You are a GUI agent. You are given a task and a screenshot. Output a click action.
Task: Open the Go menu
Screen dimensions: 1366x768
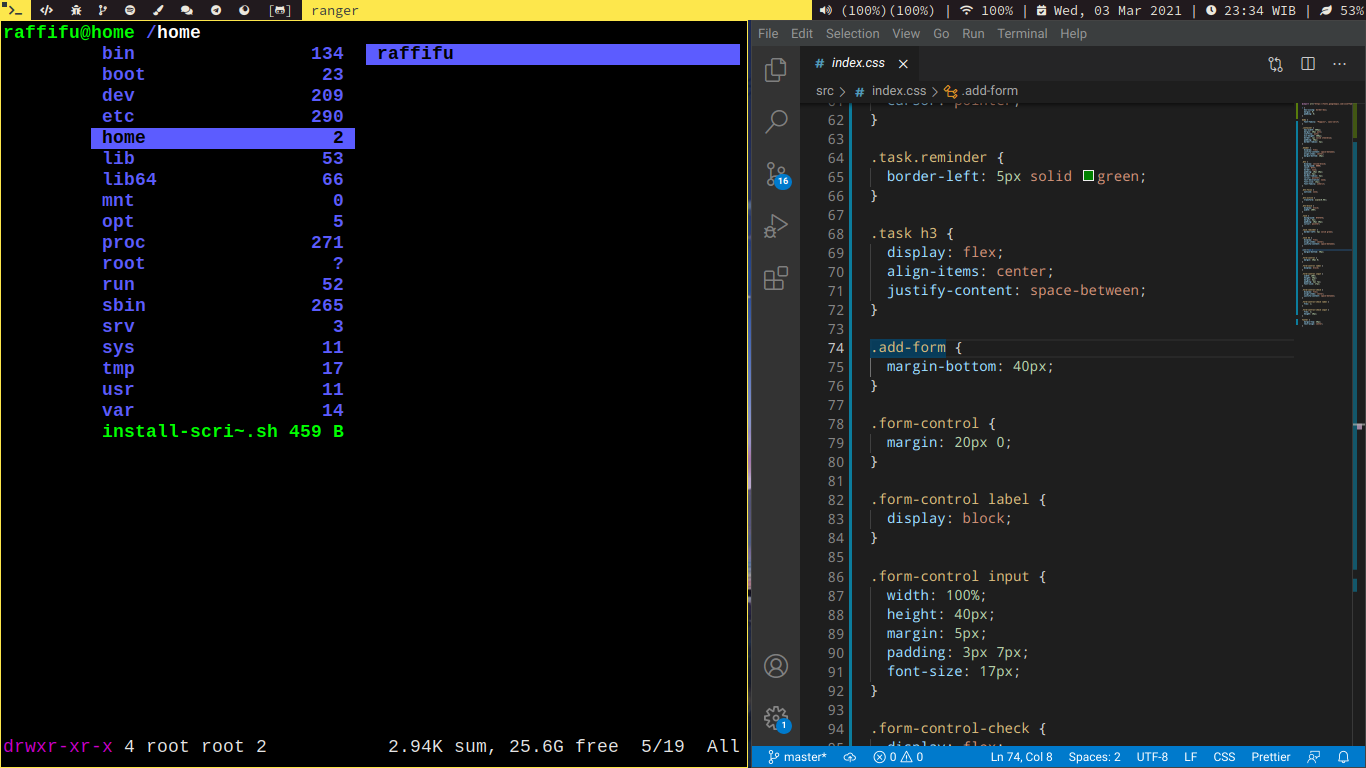[941, 33]
